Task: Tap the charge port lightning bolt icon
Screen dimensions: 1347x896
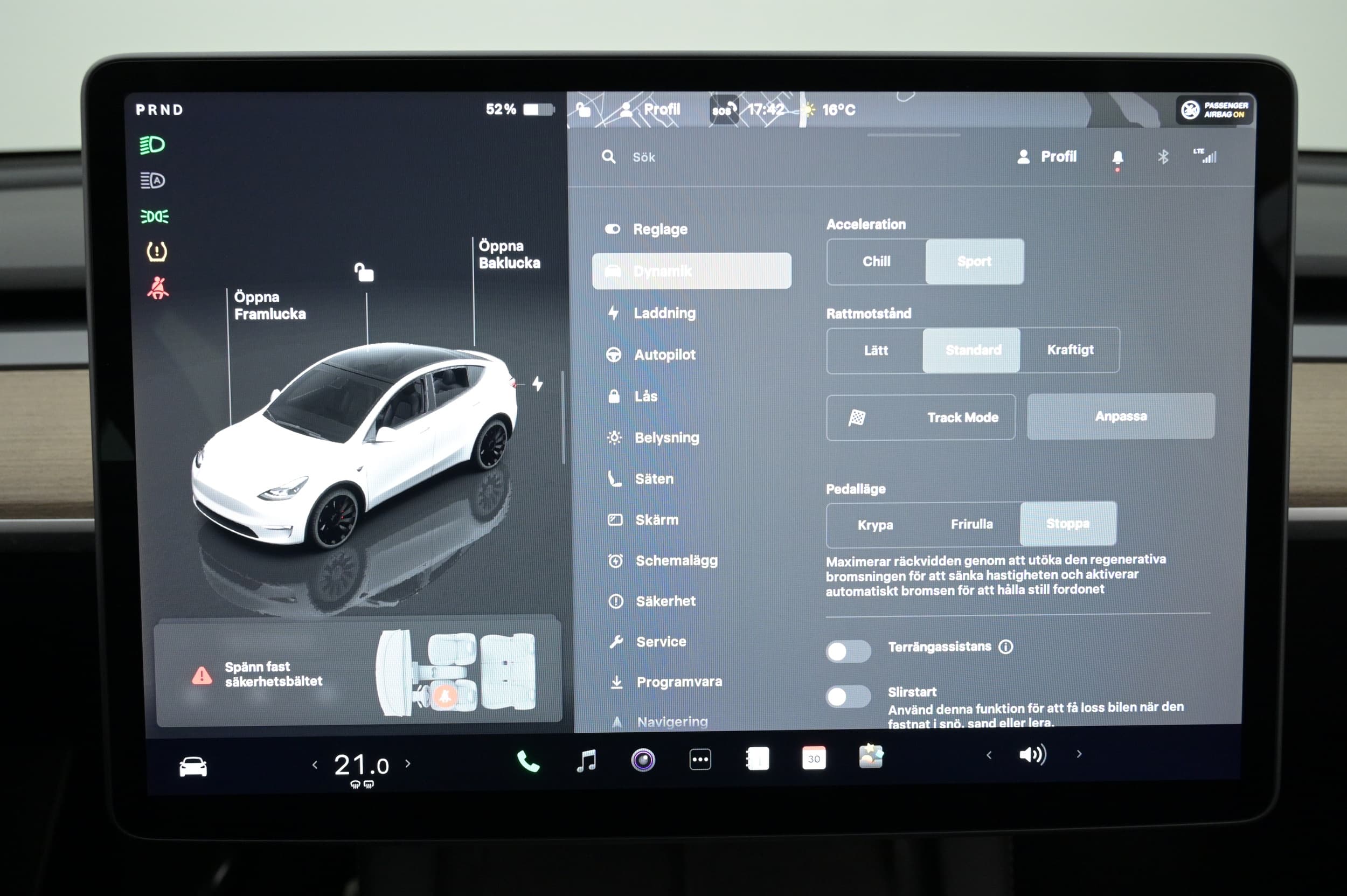Action: tap(537, 384)
